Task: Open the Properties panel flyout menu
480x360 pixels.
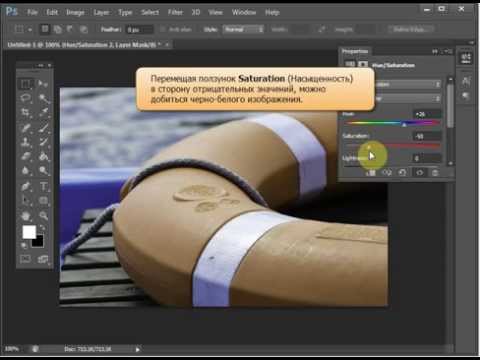Action: (x=449, y=51)
